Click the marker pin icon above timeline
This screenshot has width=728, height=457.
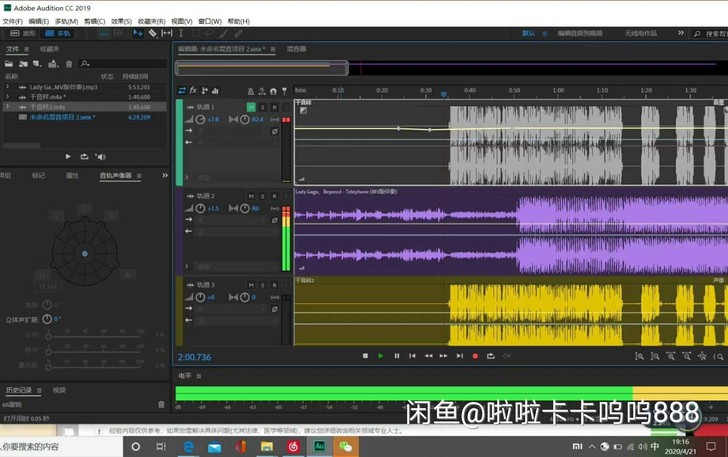tap(284, 91)
